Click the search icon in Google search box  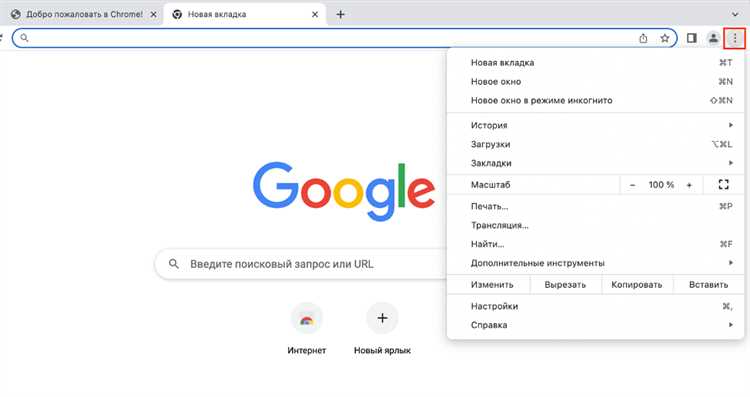pyautogui.click(x=174, y=264)
